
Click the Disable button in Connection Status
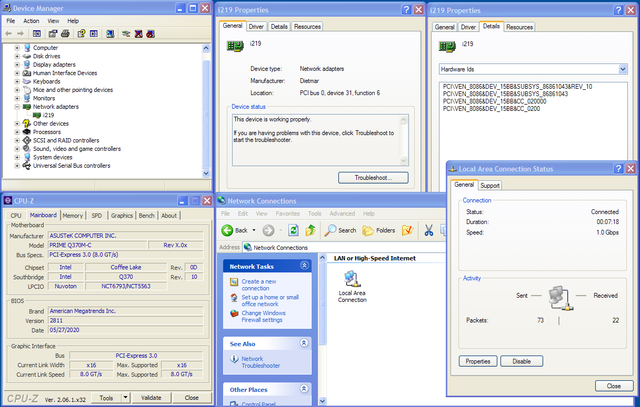point(522,361)
